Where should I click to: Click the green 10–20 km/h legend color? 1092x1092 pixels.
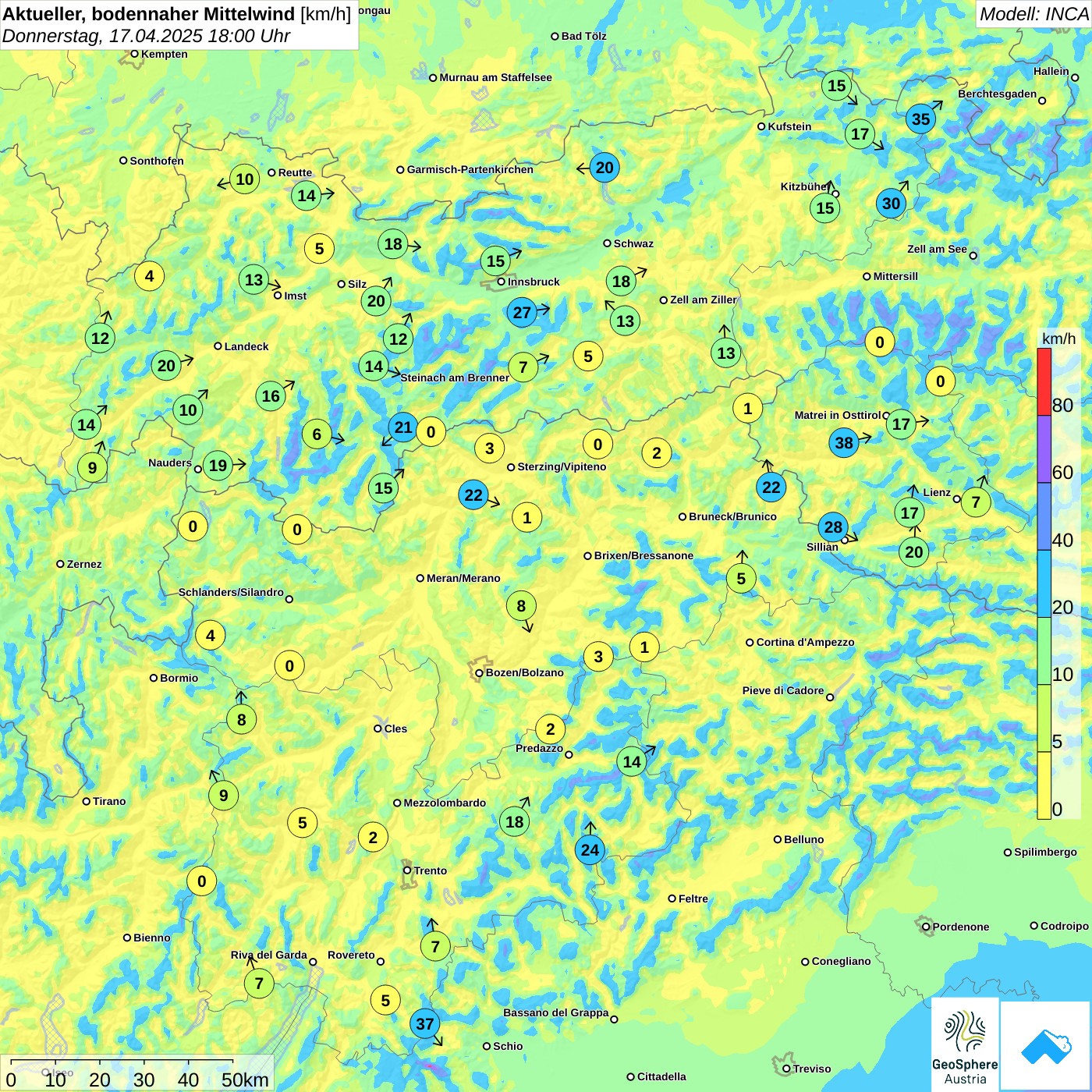[1044, 651]
